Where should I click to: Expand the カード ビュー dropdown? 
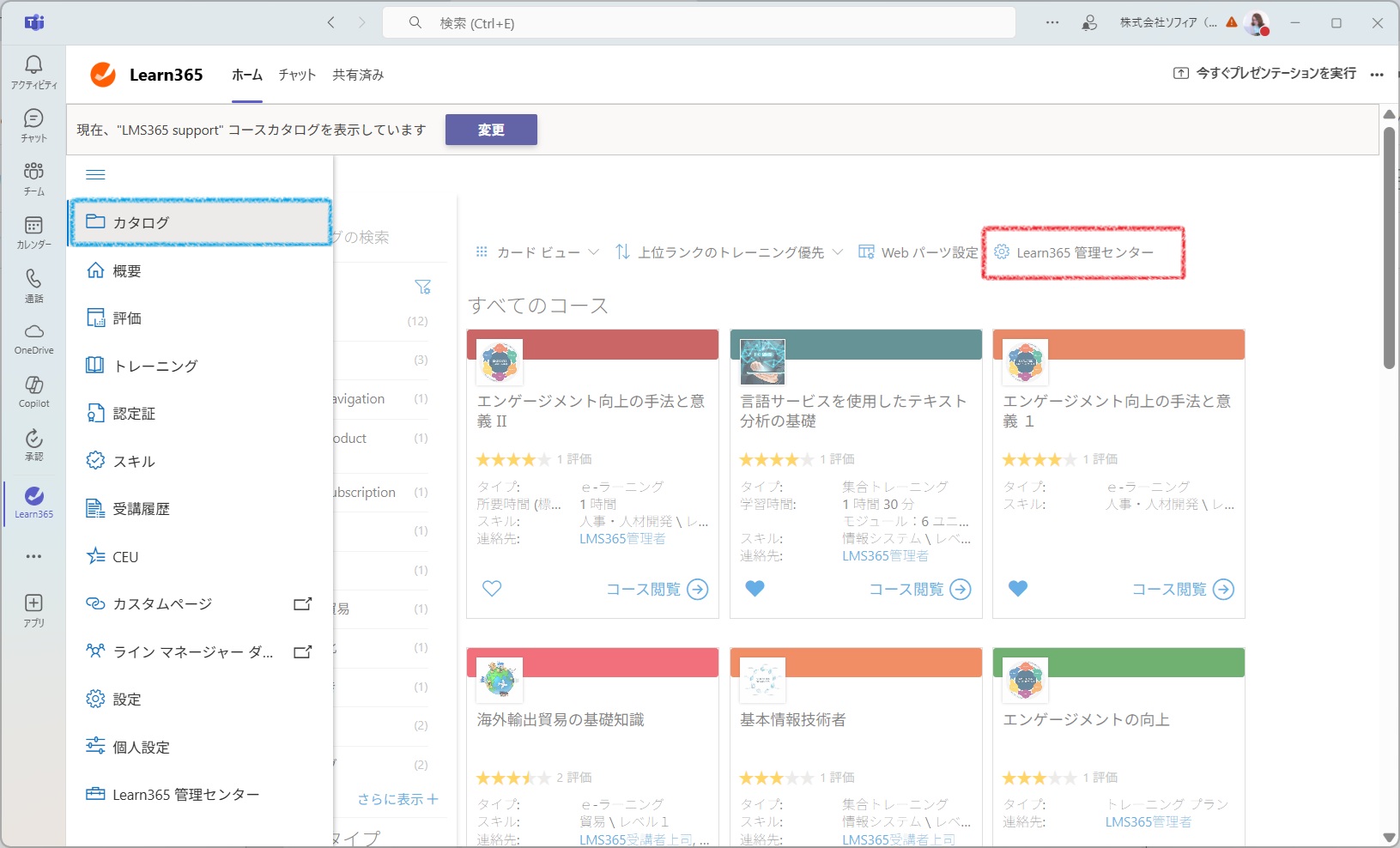(x=537, y=252)
